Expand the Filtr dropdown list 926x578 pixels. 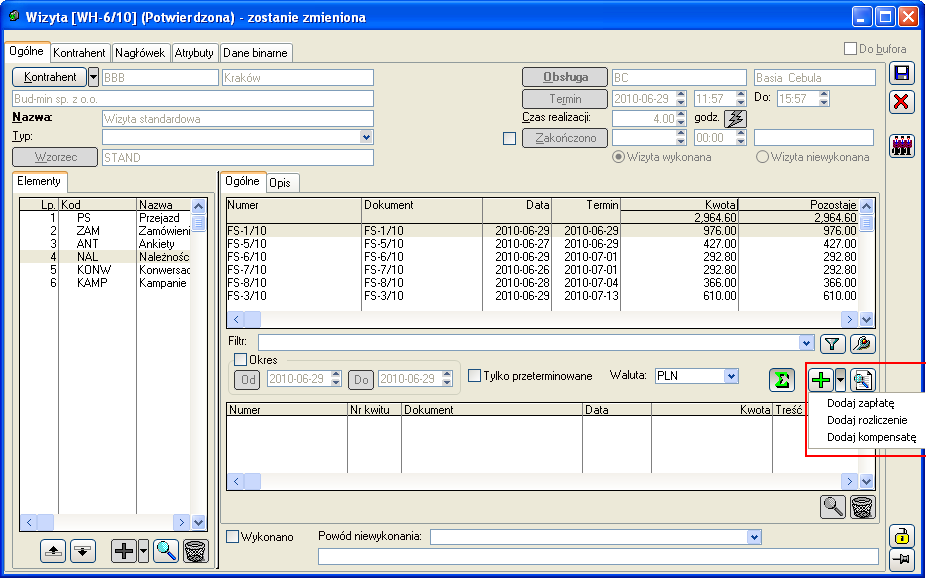[807, 342]
